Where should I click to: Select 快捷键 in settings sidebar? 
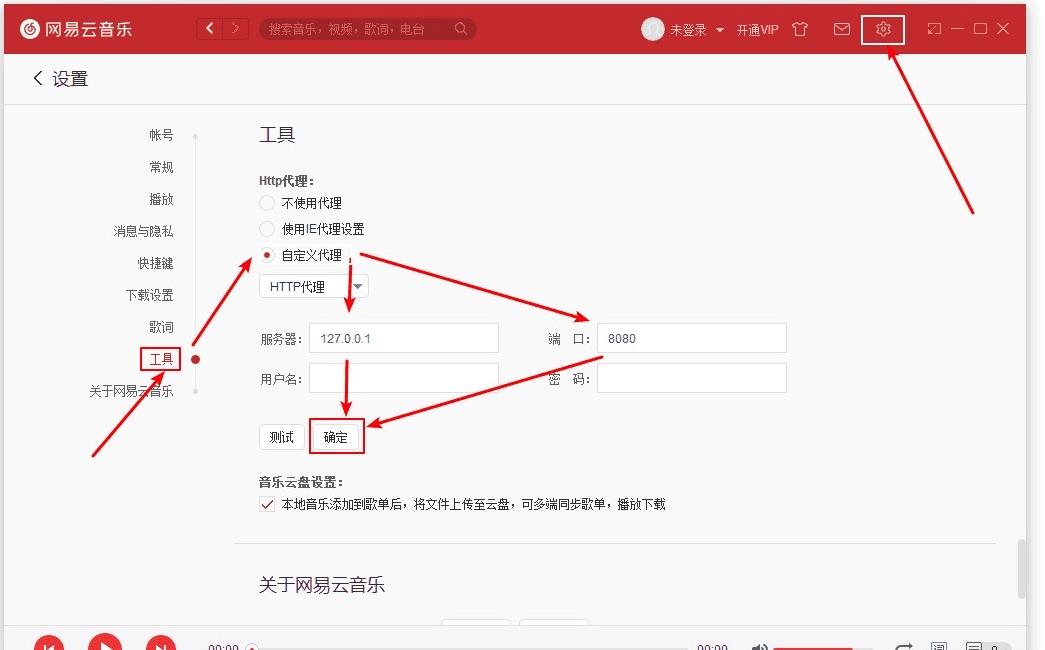(x=155, y=263)
